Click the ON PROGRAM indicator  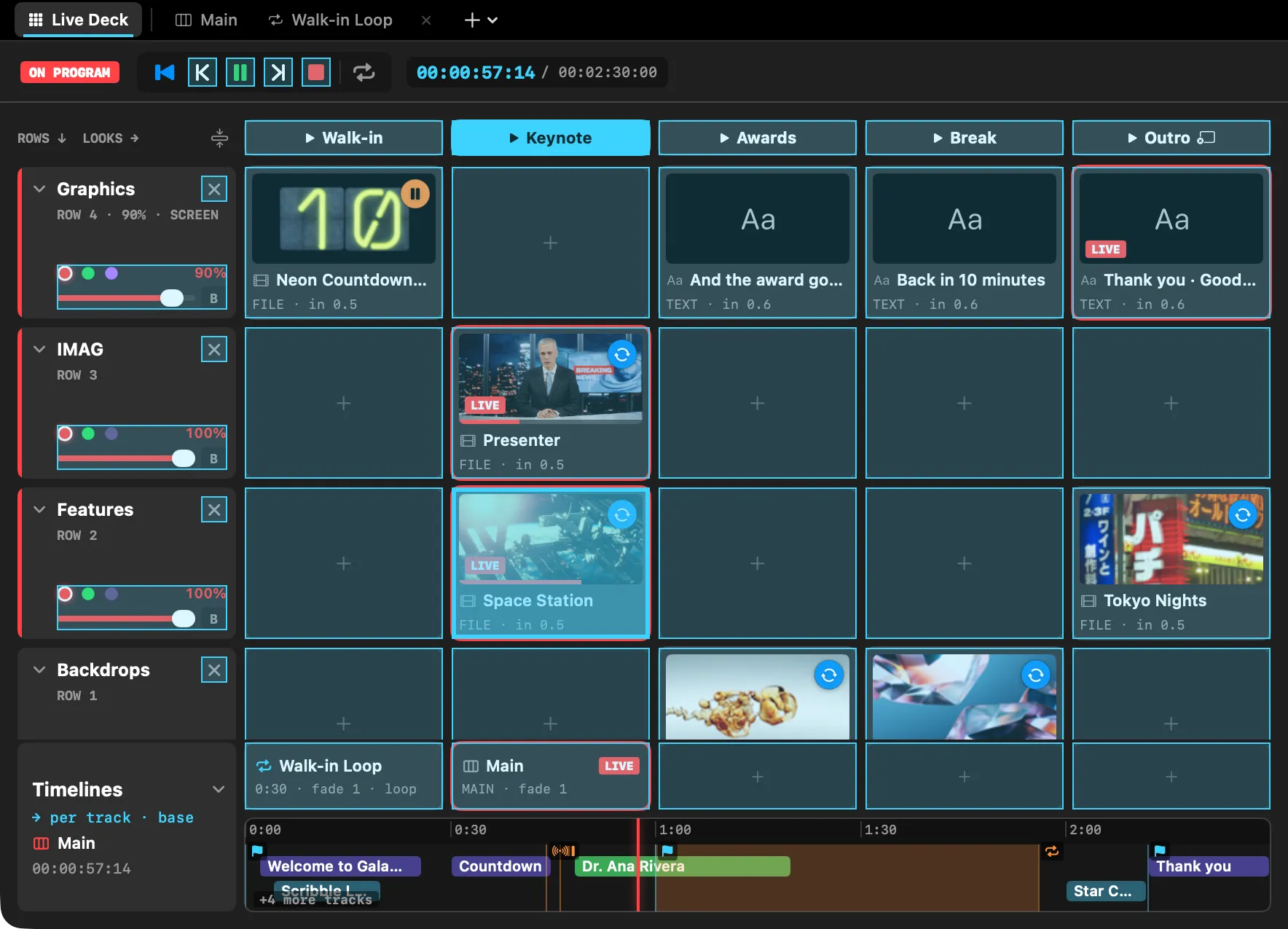point(70,72)
